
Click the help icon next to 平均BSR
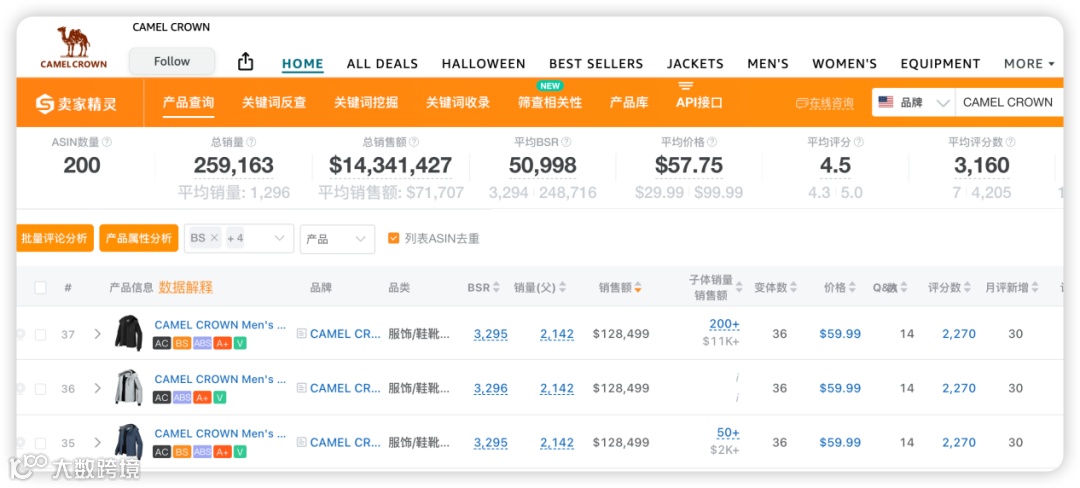coord(566,142)
